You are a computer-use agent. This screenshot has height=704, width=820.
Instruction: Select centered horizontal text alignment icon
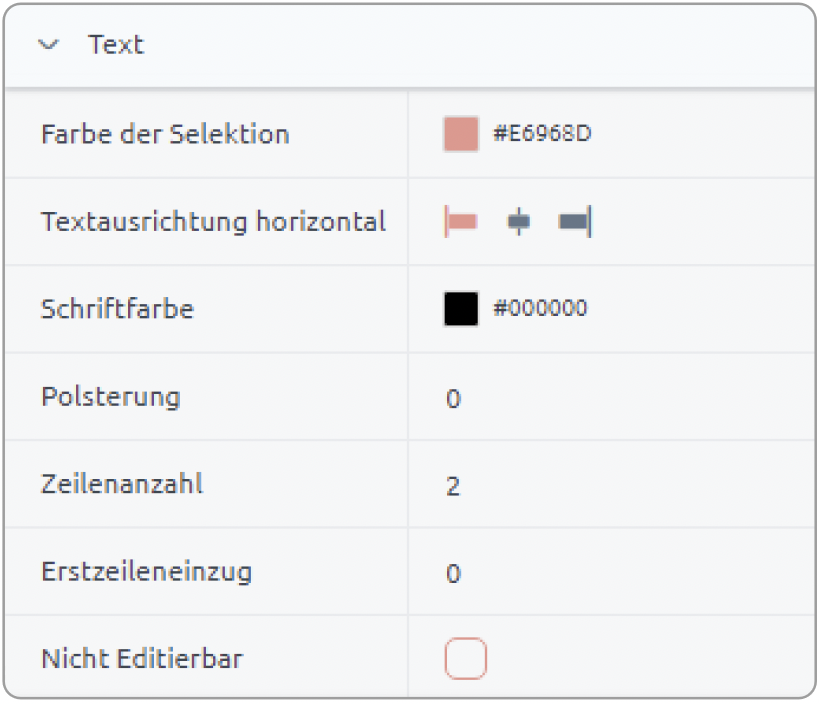point(518,222)
